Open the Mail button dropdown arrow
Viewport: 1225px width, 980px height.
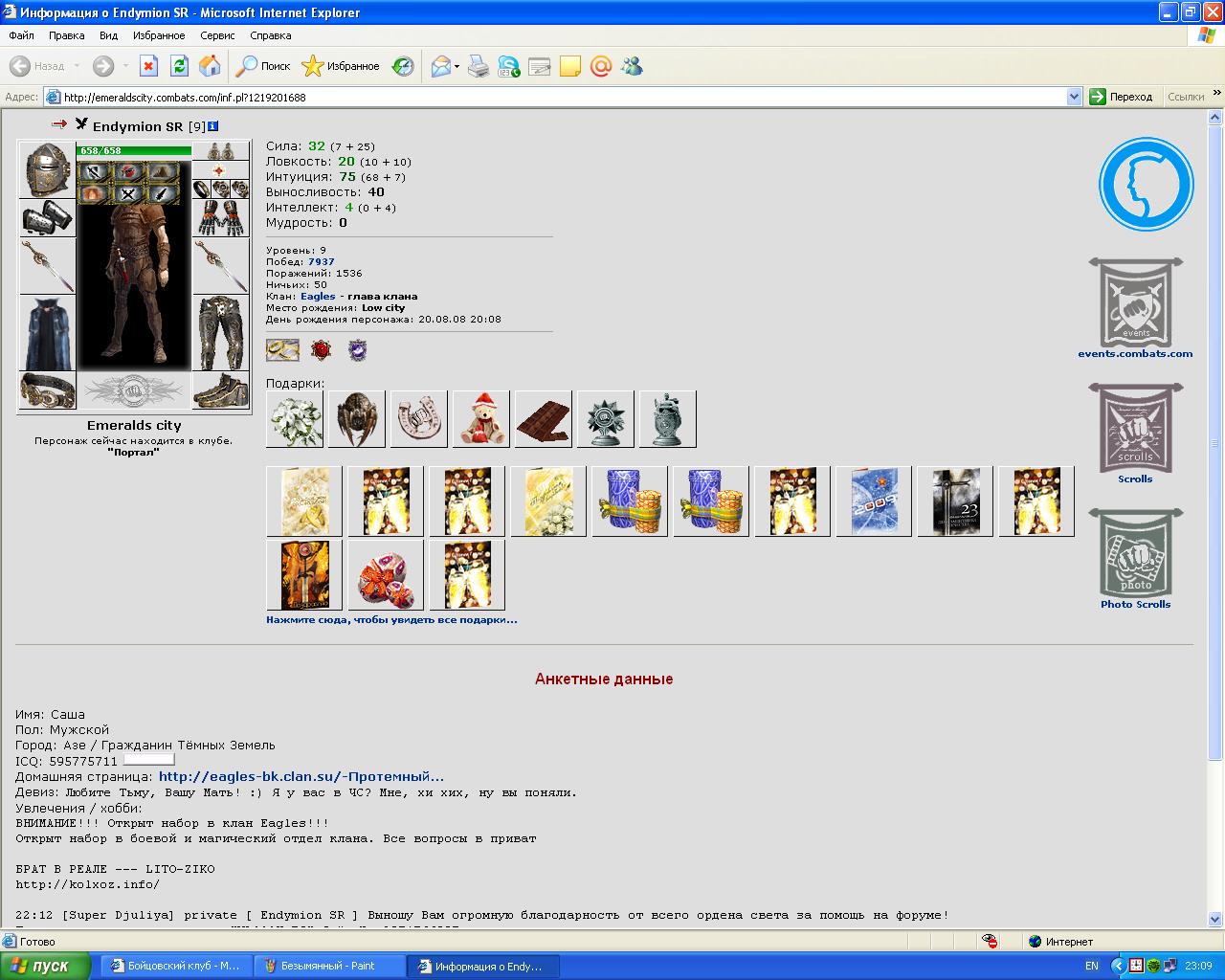(457, 67)
